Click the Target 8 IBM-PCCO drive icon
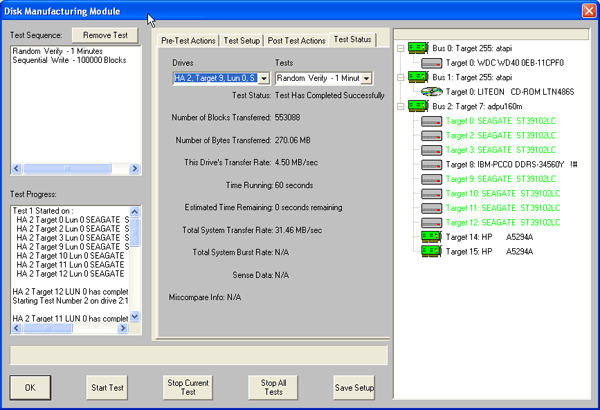Viewport: 600px width, 410px height. pos(432,164)
